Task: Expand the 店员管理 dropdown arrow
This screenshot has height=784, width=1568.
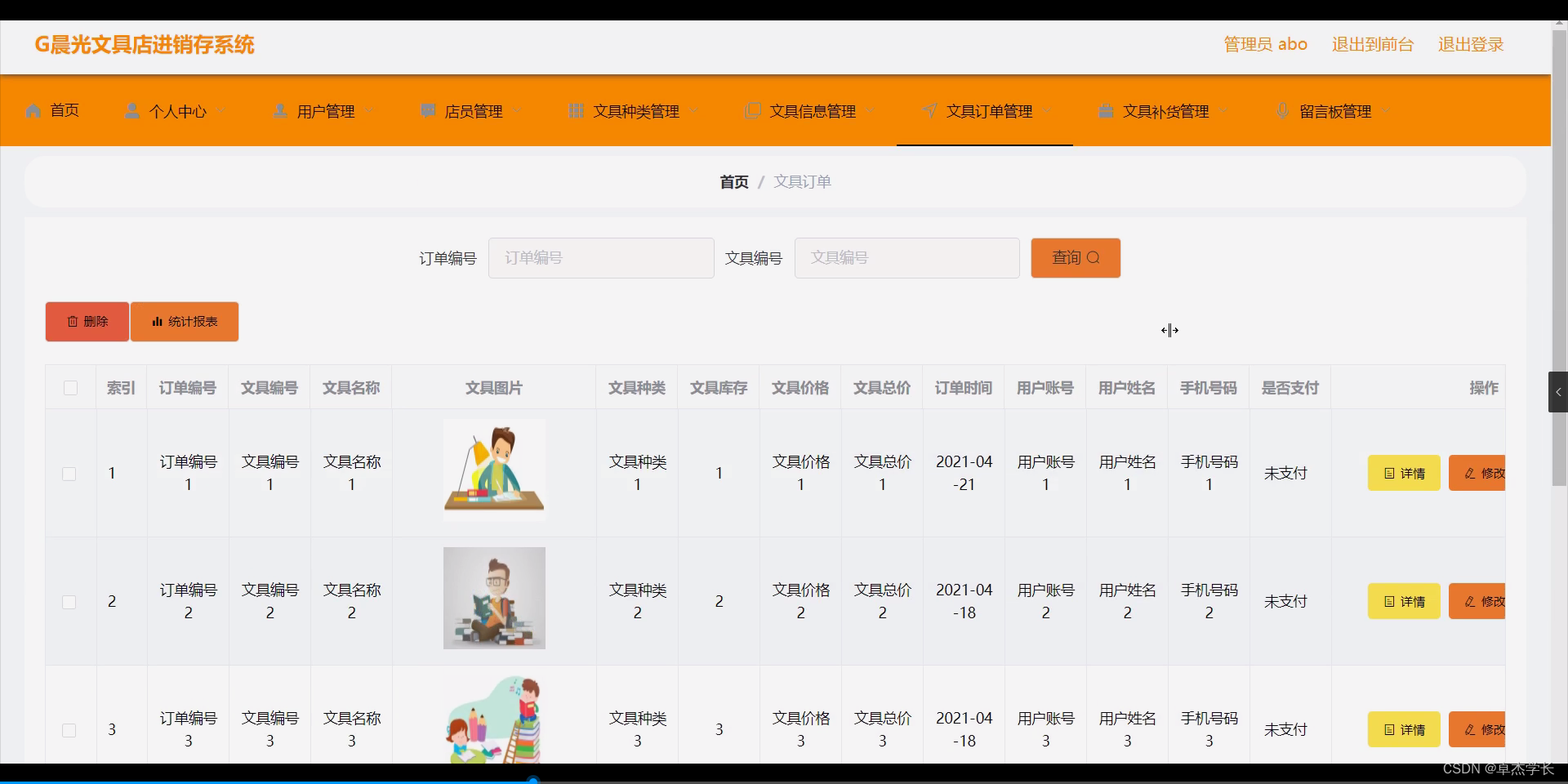Action: coord(517,112)
